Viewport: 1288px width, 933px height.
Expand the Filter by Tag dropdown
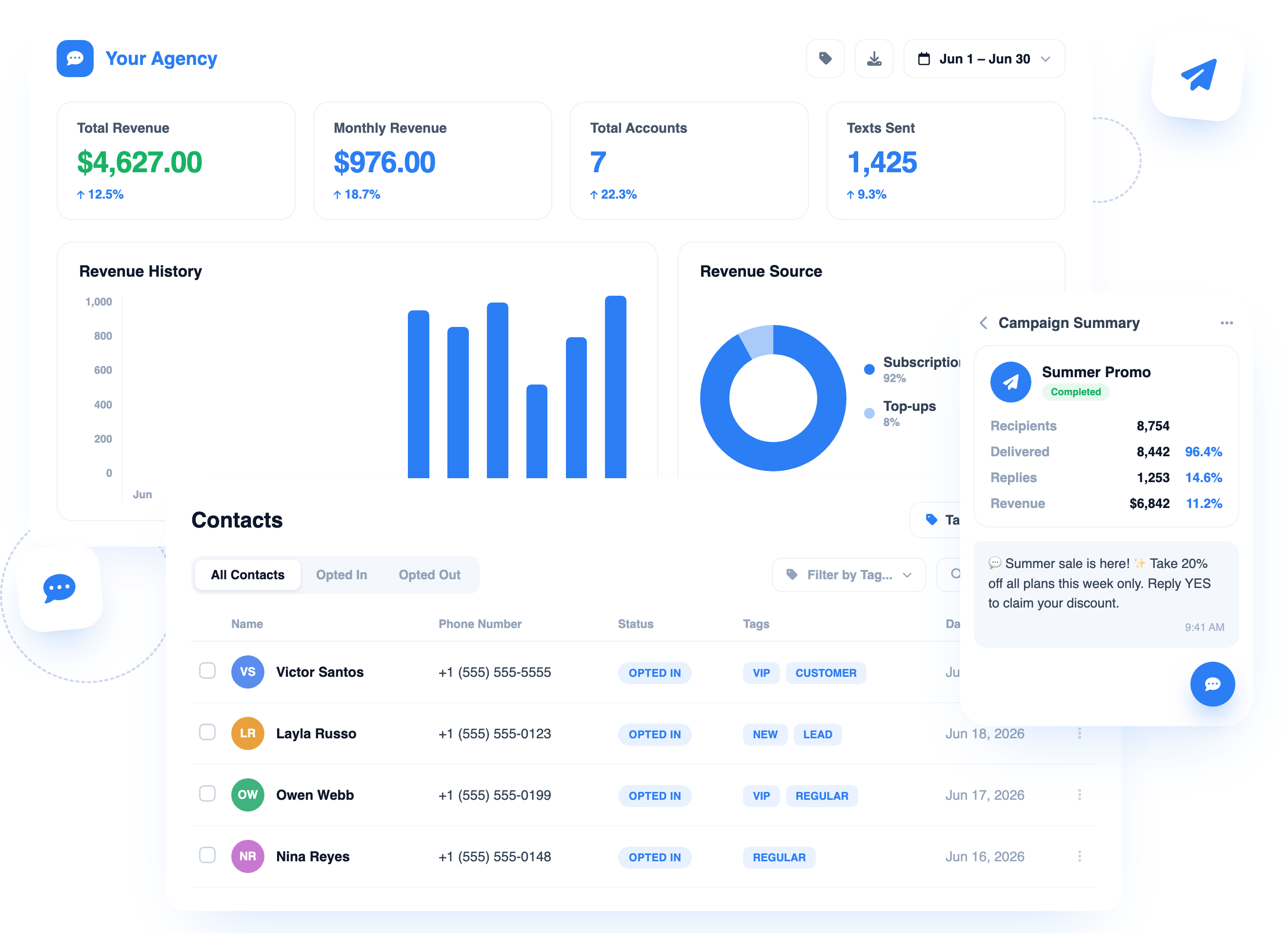pos(849,575)
